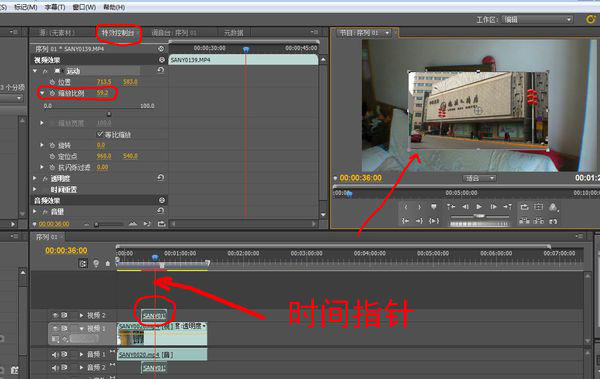Open the 元数据 metadata tab
The width and height of the screenshot is (600, 379).
coord(233,33)
